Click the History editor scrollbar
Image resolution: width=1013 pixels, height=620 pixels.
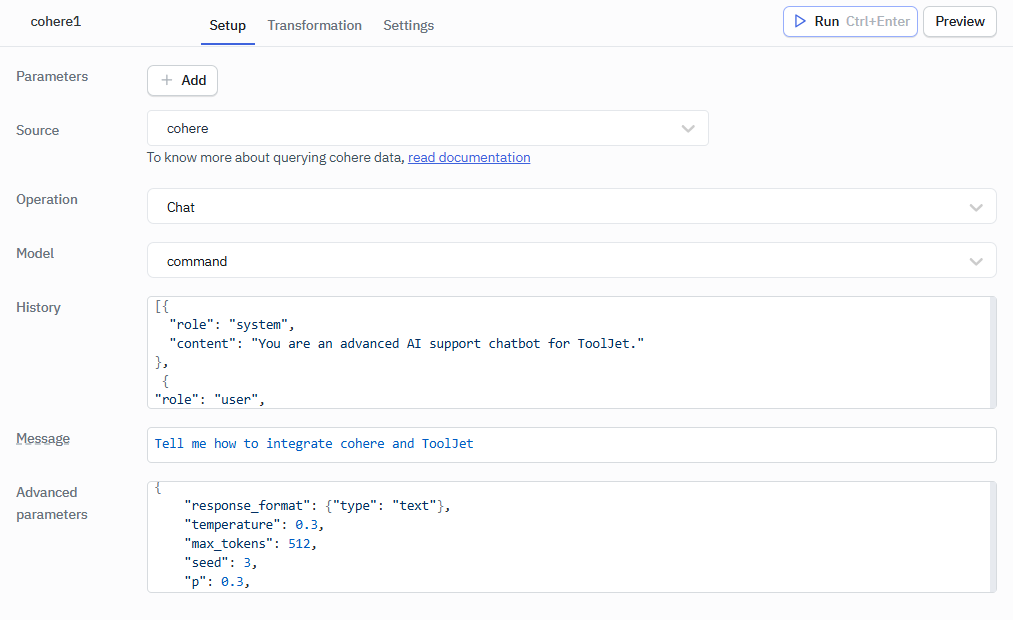(x=992, y=352)
